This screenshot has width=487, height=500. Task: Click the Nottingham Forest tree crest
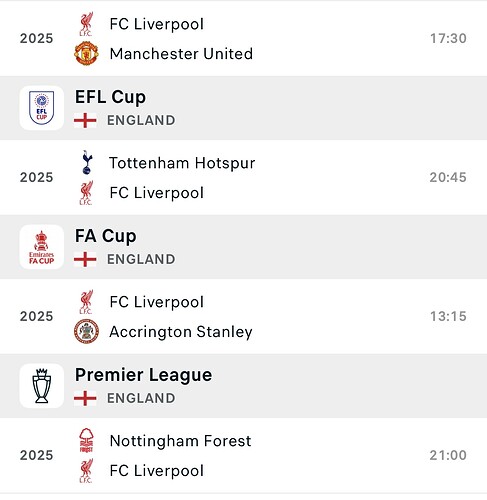coord(86,440)
